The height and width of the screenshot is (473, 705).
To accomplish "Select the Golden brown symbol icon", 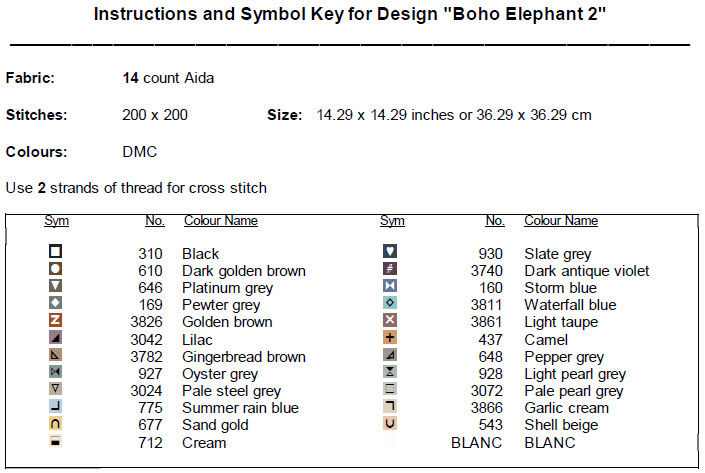I will tap(56, 321).
